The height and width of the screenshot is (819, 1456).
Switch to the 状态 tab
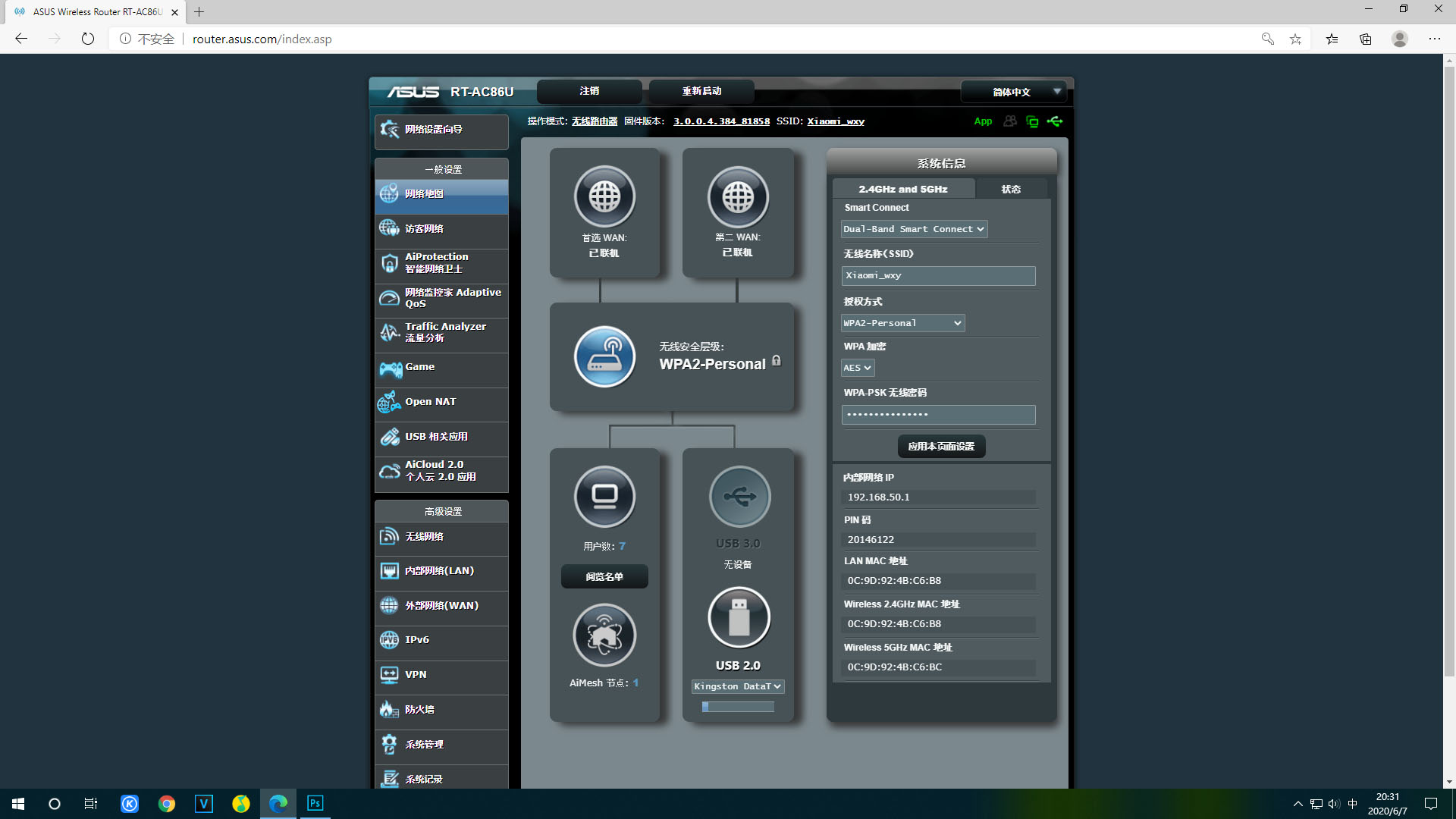(x=1011, y=189)
